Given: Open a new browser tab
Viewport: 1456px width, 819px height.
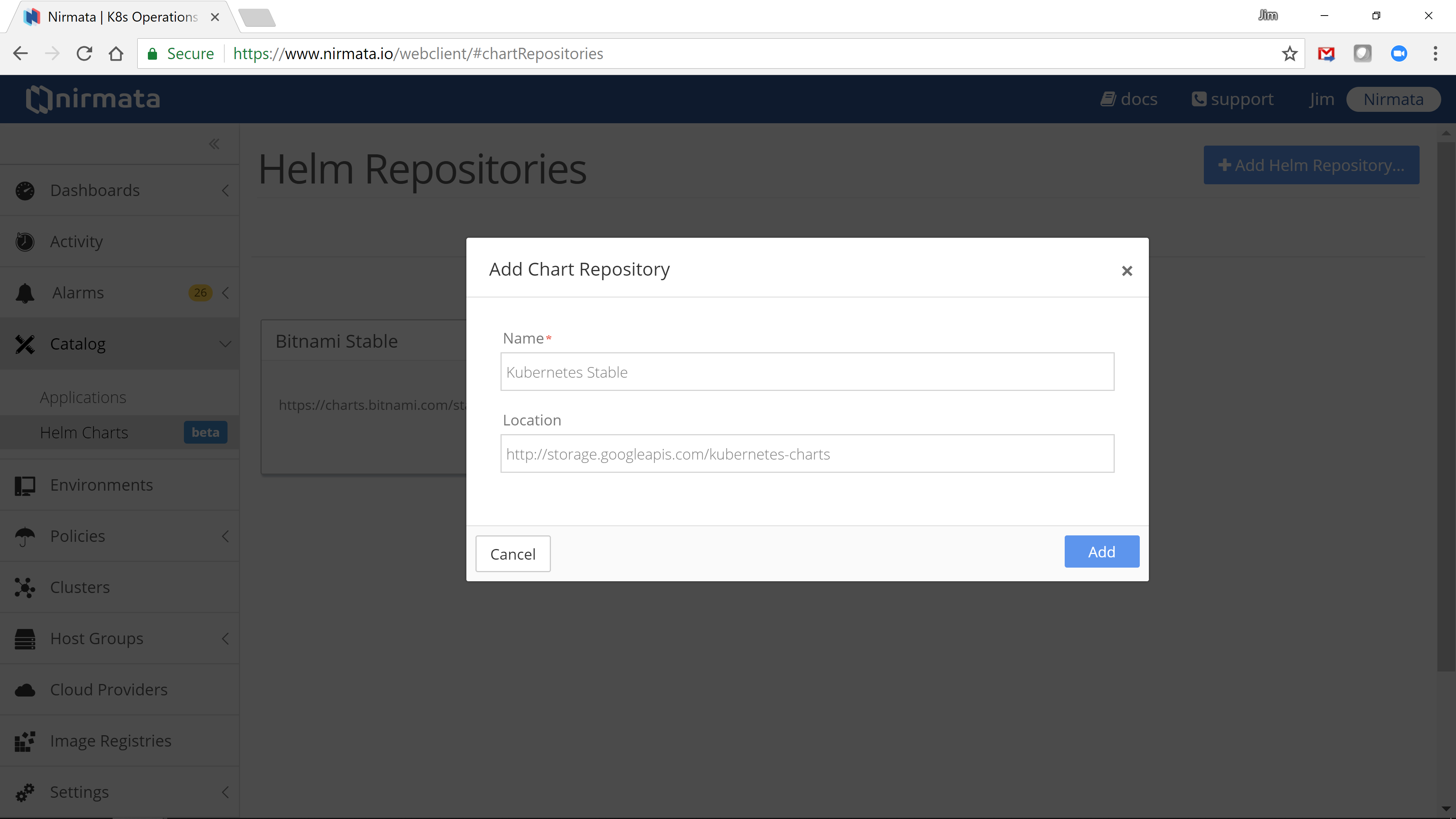Looking at the screenshot, I should click(257, 17).
